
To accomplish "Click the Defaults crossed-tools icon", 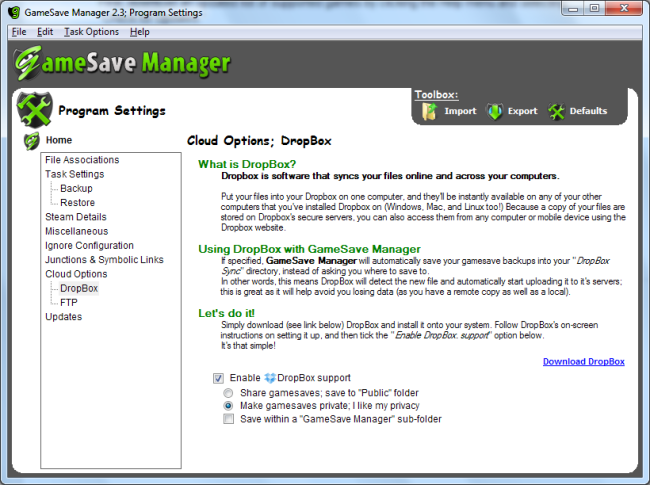I will (x=556, y=111).
